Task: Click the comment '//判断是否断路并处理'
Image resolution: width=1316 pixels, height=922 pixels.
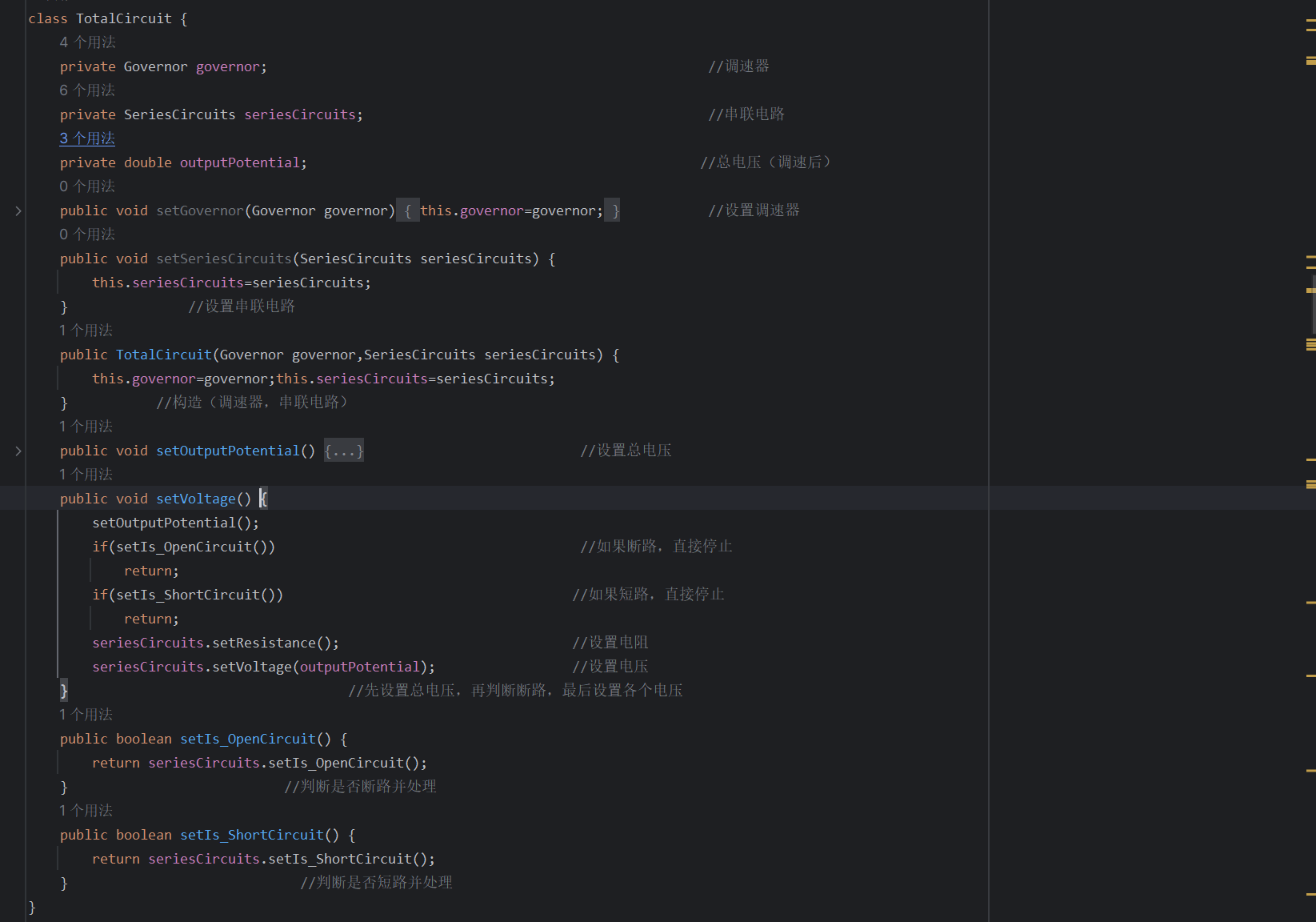Action: 360,786
